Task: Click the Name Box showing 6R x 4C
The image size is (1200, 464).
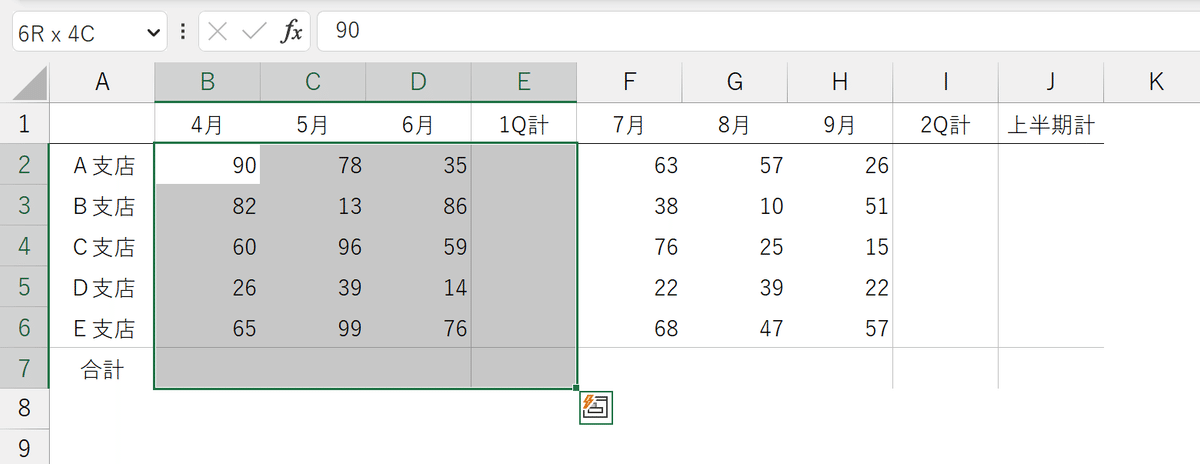Action: 76,32
